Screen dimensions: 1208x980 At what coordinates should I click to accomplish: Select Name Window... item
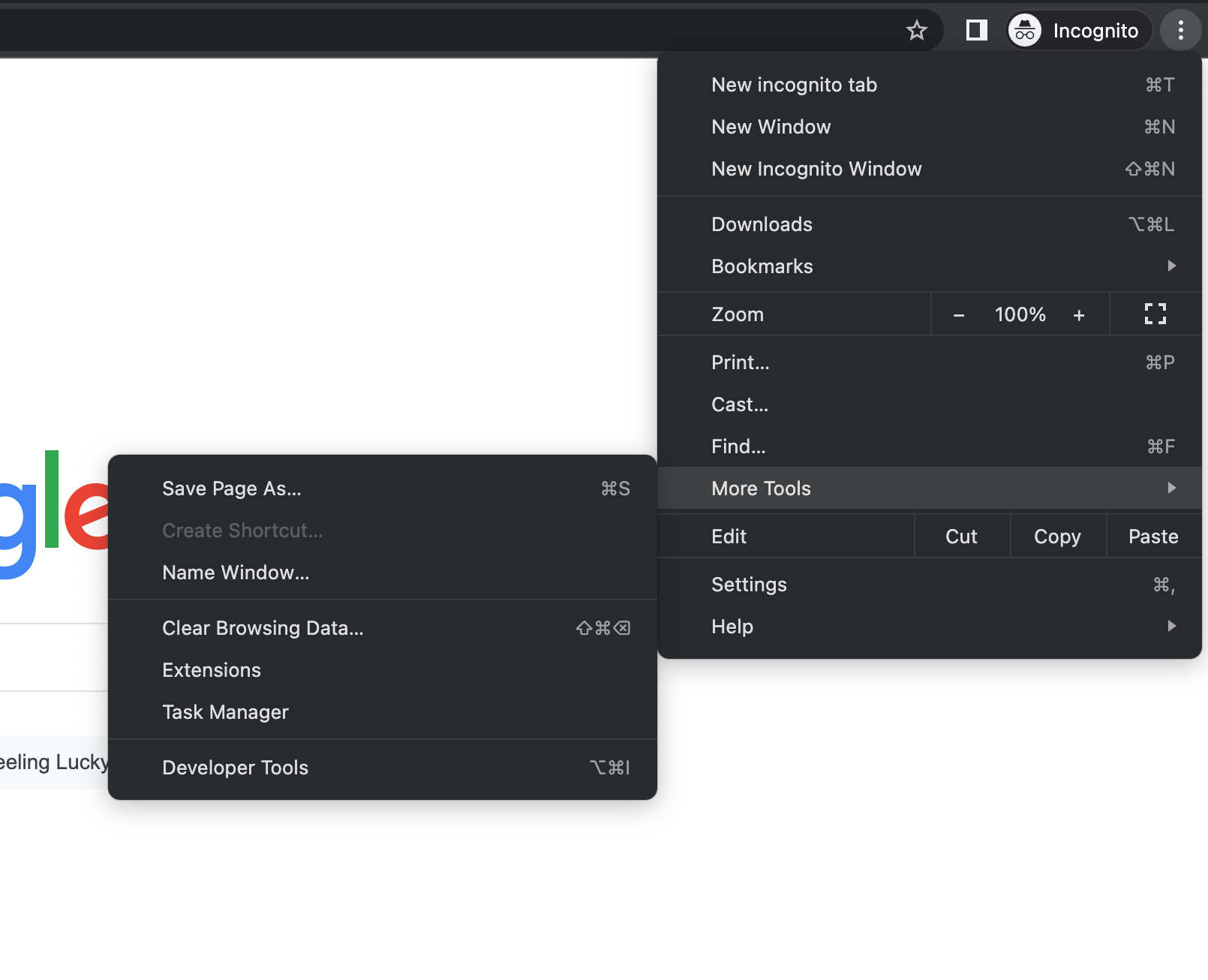[383, 573]
